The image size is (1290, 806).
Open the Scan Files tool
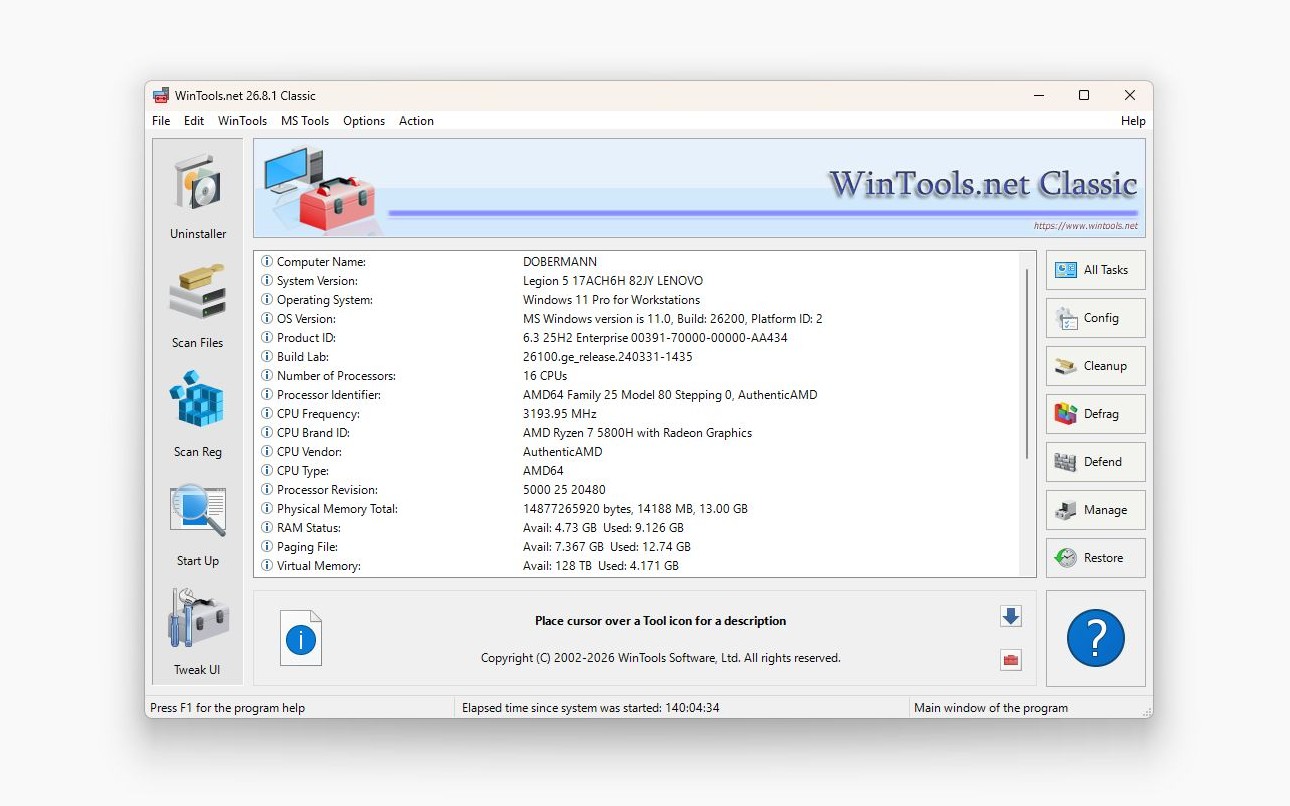(198, 305)
